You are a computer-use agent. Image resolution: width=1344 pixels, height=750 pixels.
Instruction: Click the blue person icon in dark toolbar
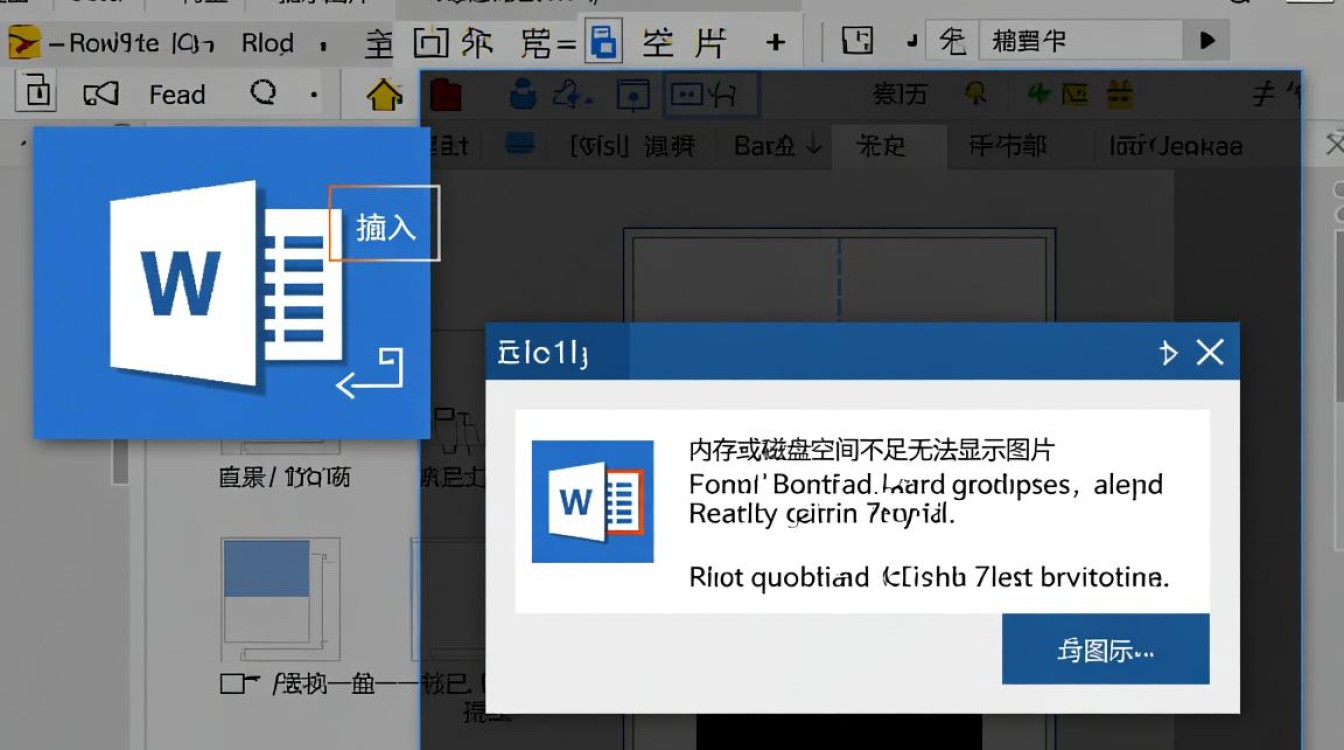point(522,94)
